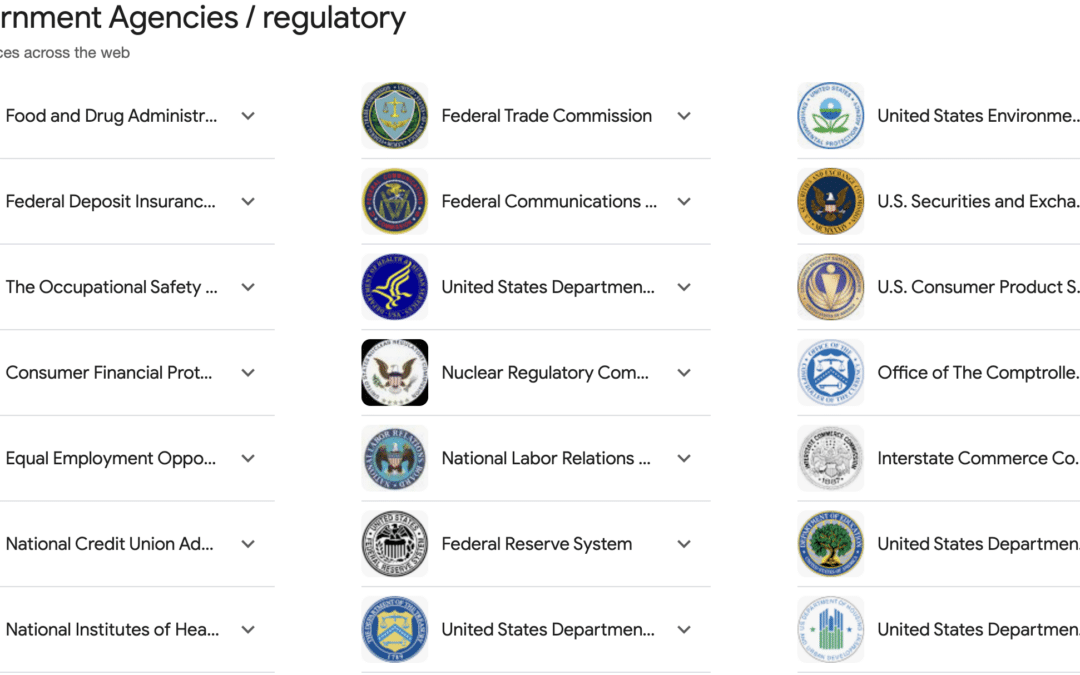This screenshot has height=675, width=1080.
Task: Click the Health and Human Services seal
Action: 394,287
